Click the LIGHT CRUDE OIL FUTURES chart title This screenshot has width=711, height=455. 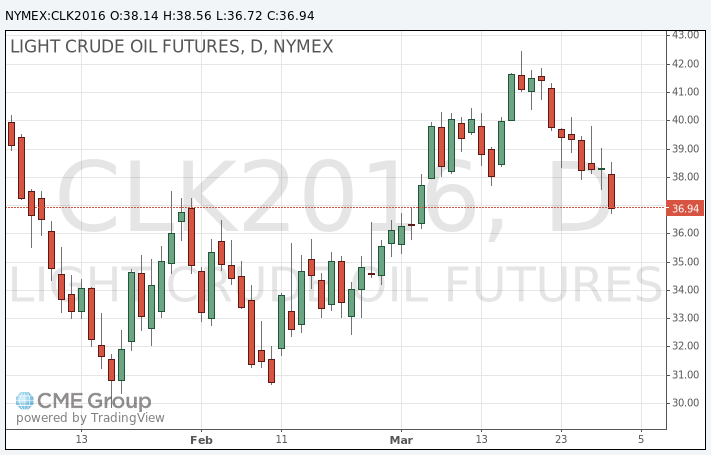(x=171, y=47)
